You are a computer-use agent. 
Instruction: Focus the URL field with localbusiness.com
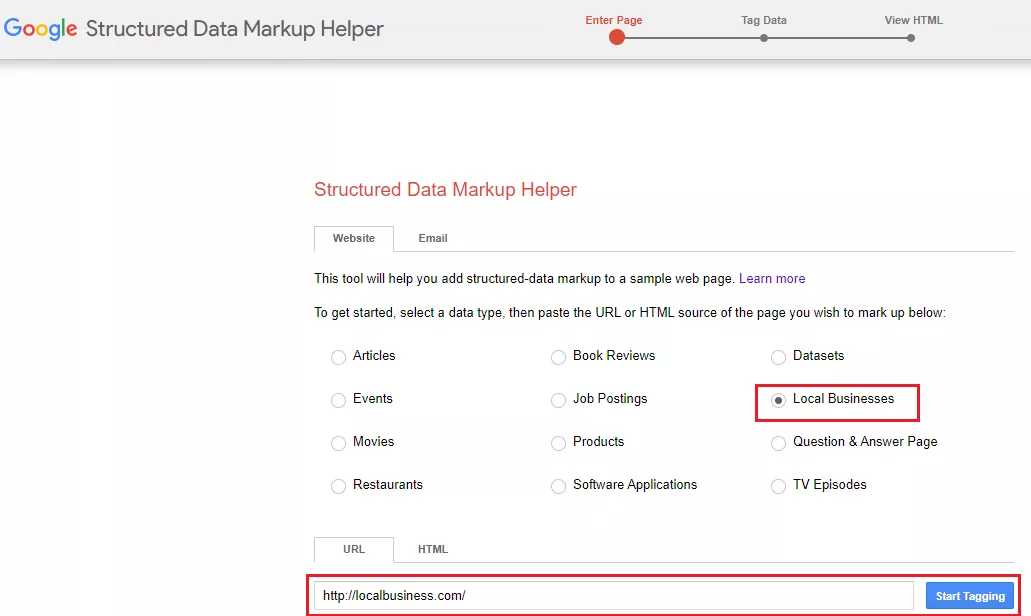pos(613,596)
